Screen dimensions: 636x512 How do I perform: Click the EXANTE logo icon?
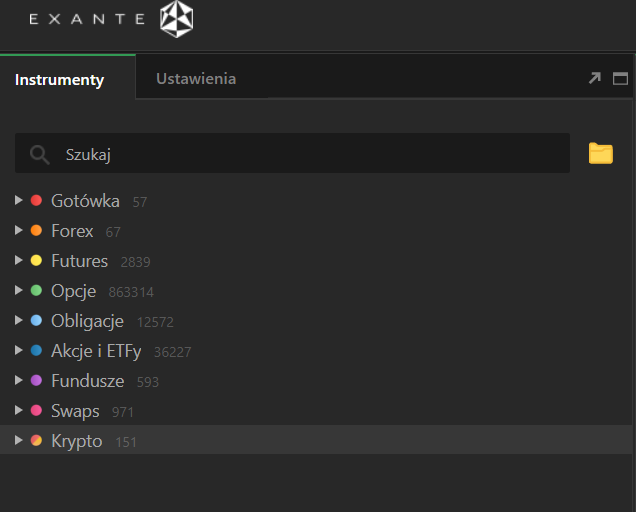click(x=176, y=19)
